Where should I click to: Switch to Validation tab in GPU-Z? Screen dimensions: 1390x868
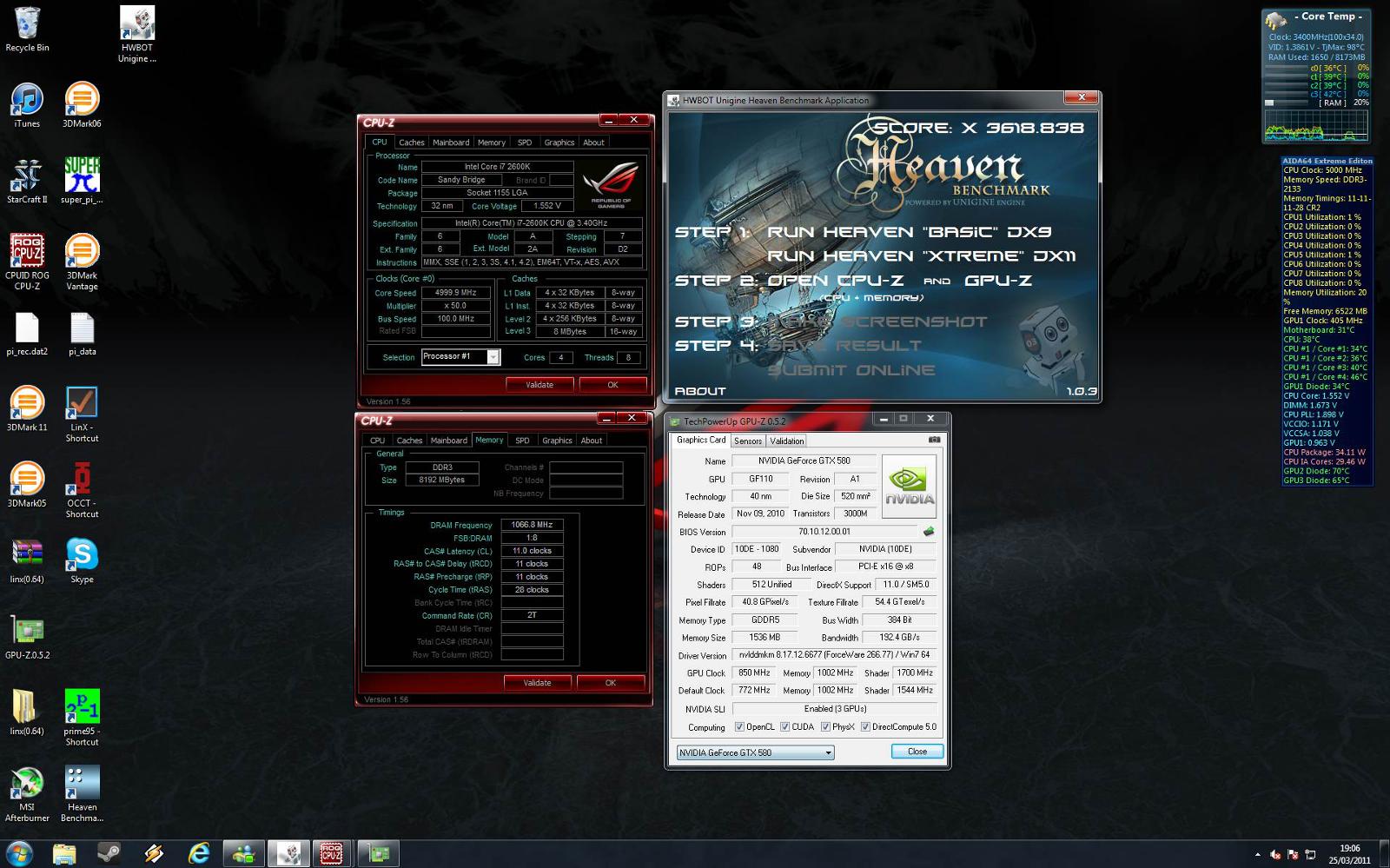[x=787, y=441]
